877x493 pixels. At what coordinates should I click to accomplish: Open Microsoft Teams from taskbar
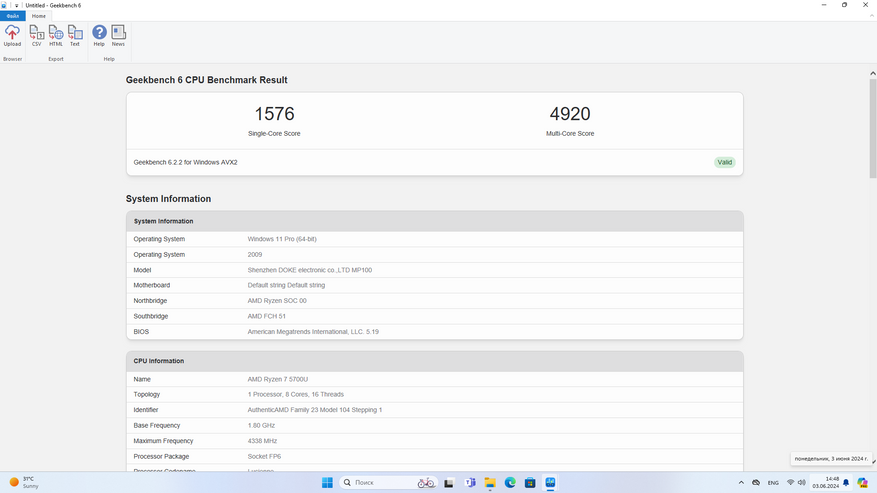470,483
